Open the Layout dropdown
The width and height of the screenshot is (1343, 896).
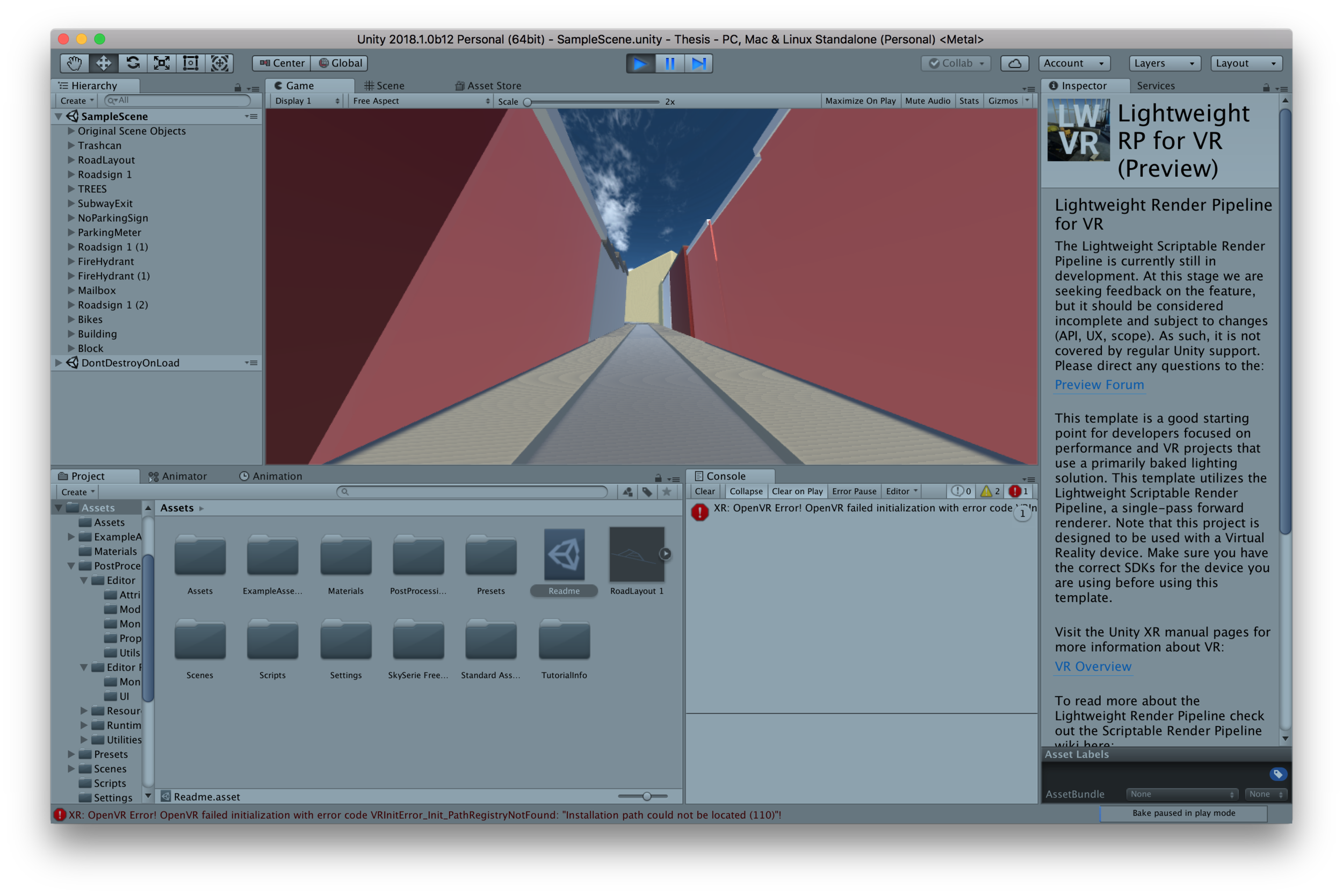pyautogui.click(x=1246, y=63)
